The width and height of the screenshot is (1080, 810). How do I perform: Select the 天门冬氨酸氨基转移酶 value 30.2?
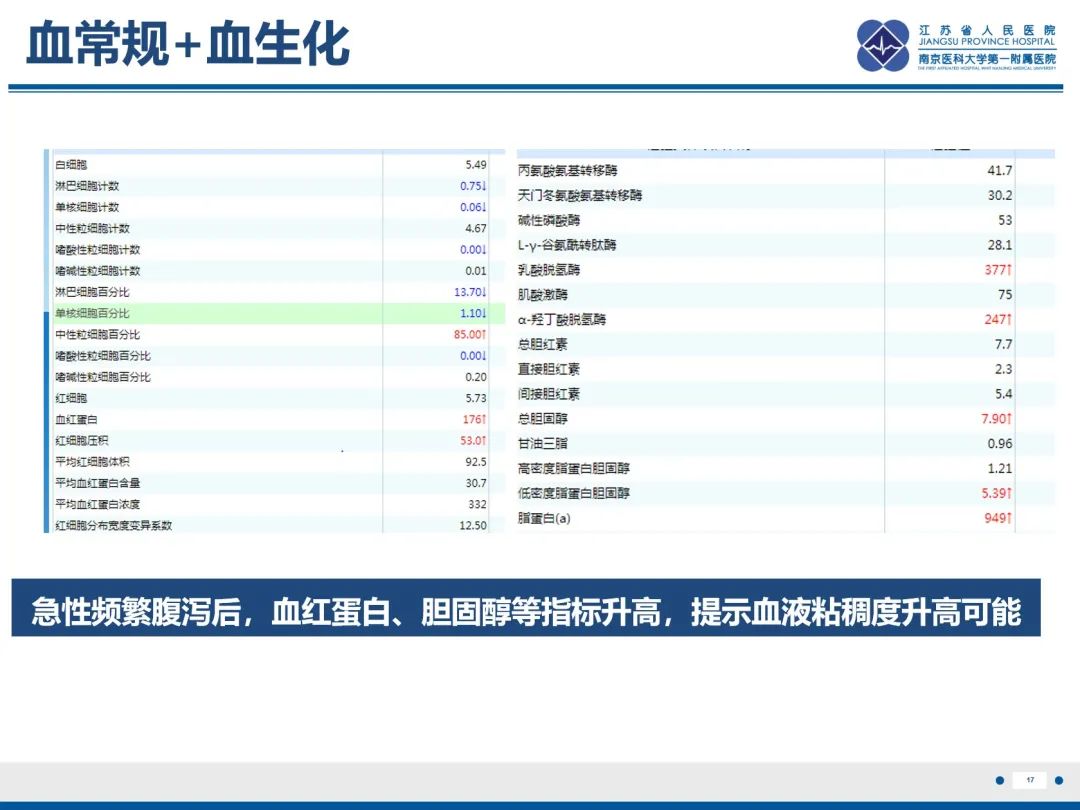(x=999, y=195)
